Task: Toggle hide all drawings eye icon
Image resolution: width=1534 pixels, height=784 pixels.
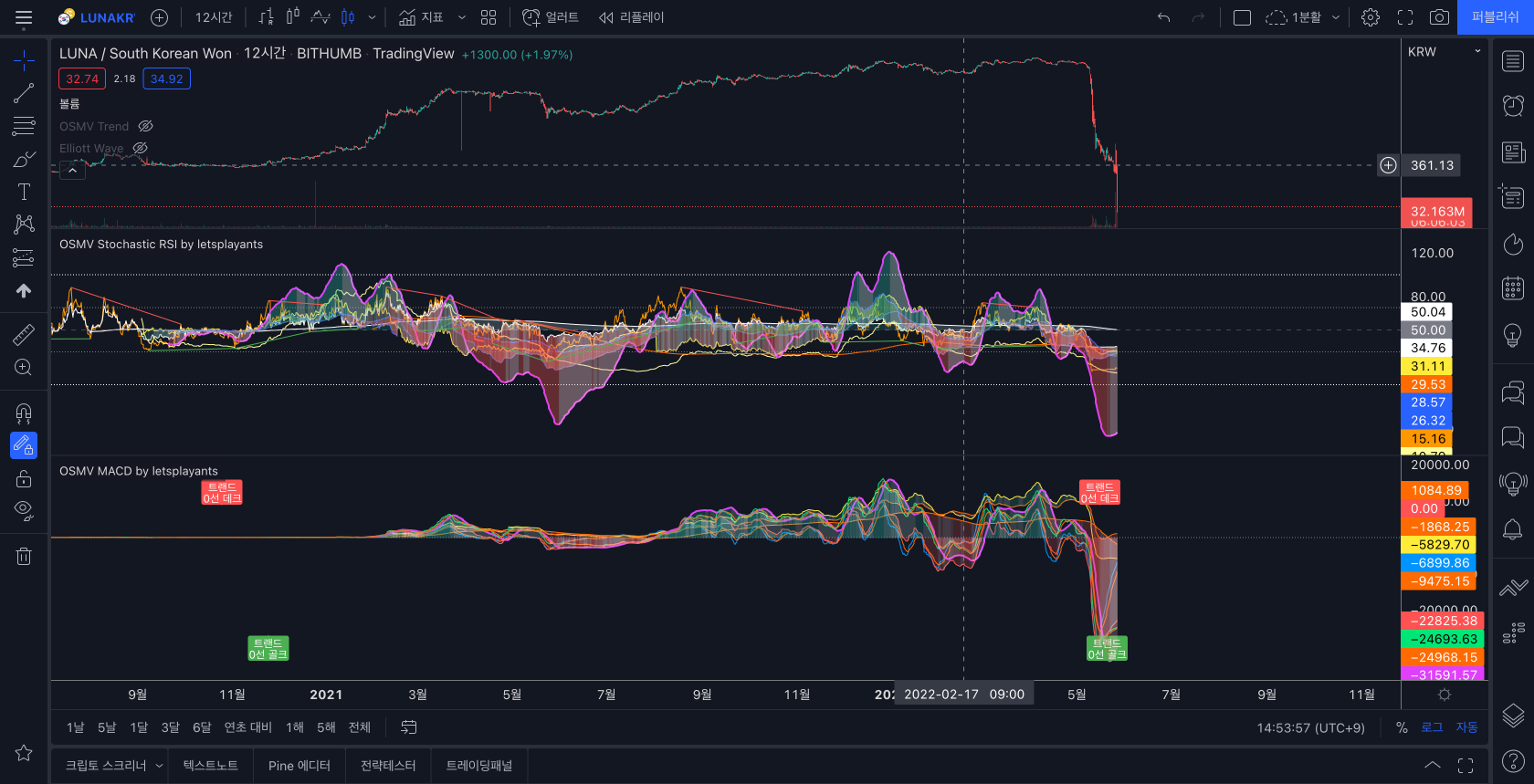Action: pos(24,511)
